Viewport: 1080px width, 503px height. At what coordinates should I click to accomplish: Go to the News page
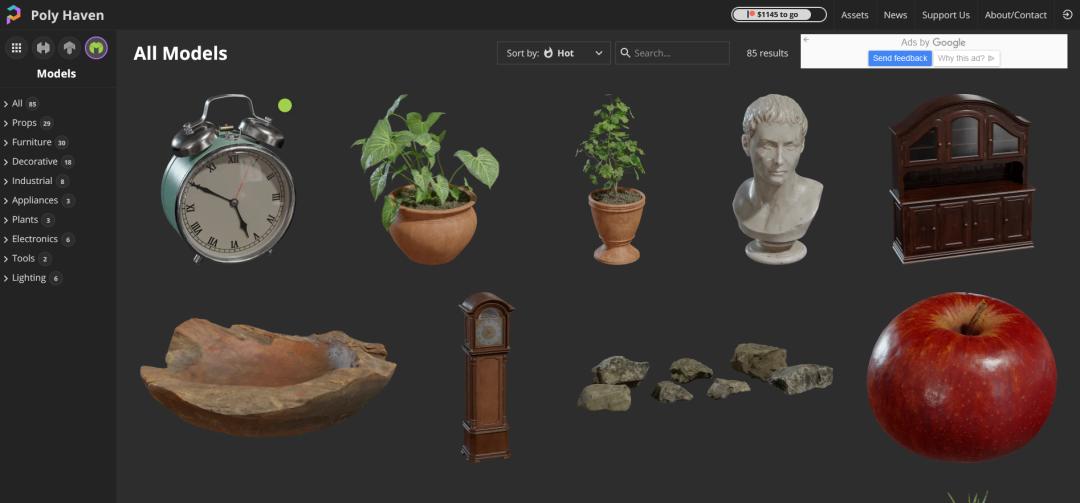895,15
